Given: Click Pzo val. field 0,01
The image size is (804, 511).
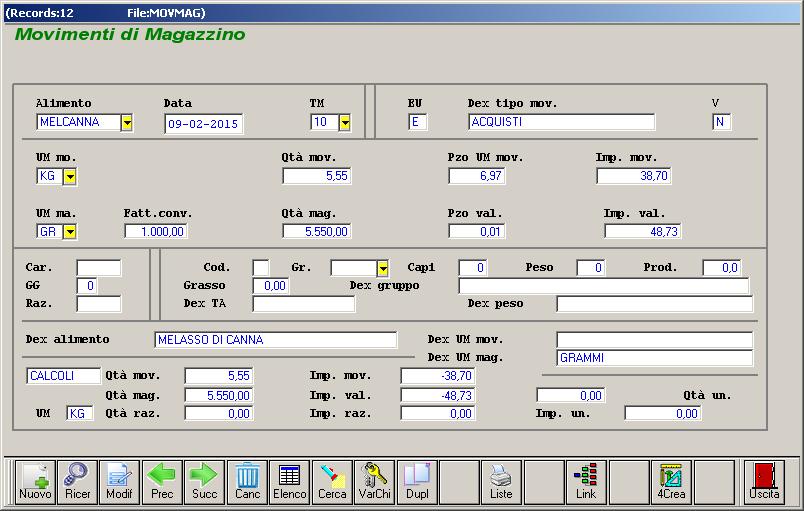Looking at the screenshot, I should (477, 232).
